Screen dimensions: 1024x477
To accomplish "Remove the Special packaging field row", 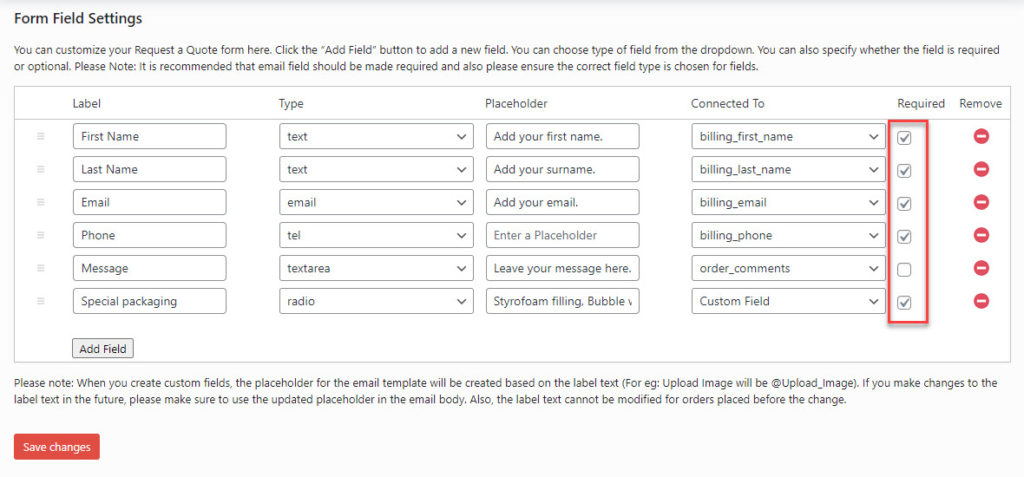I will click(981, 301).
